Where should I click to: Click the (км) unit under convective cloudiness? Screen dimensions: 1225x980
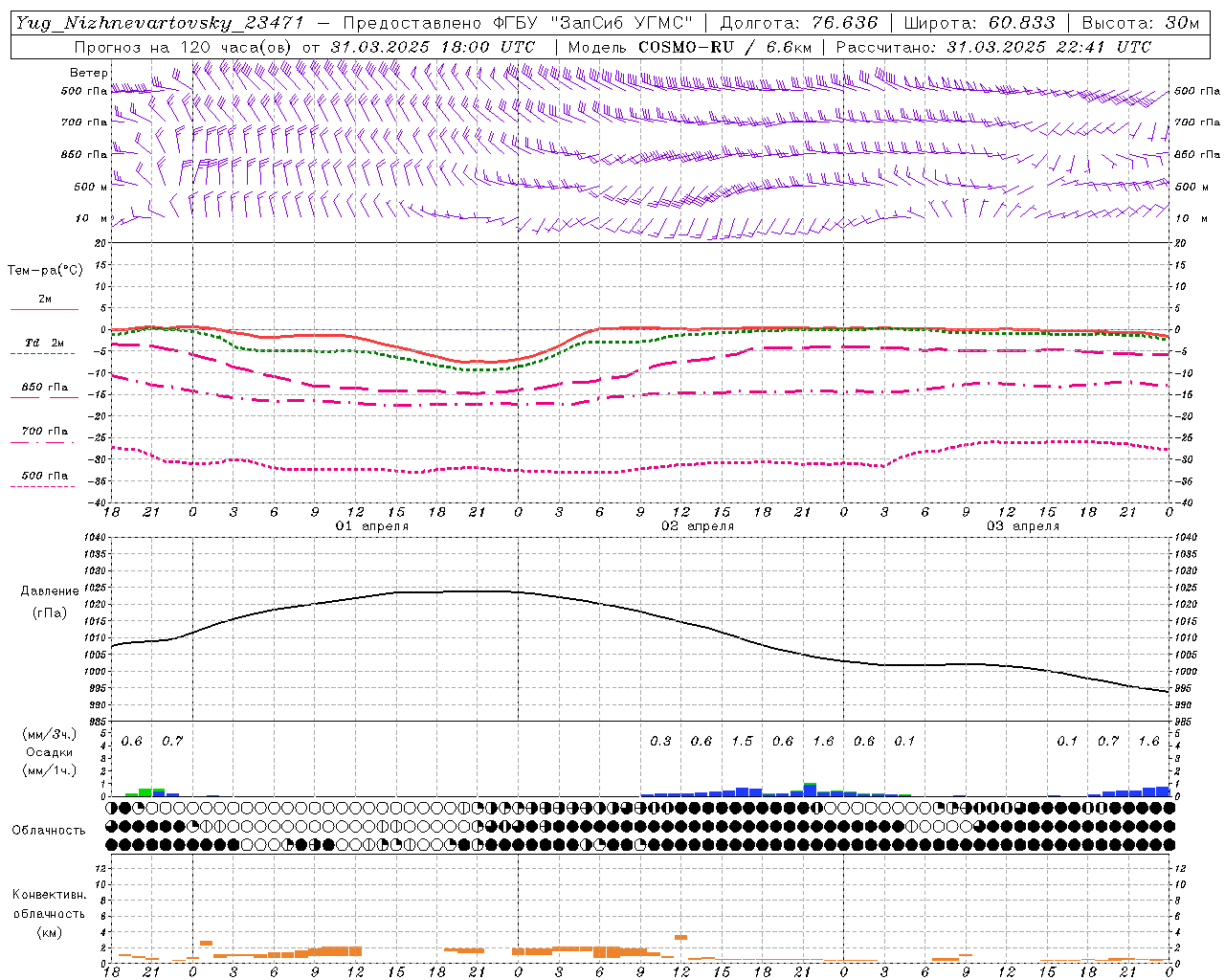tap(50, 932)
